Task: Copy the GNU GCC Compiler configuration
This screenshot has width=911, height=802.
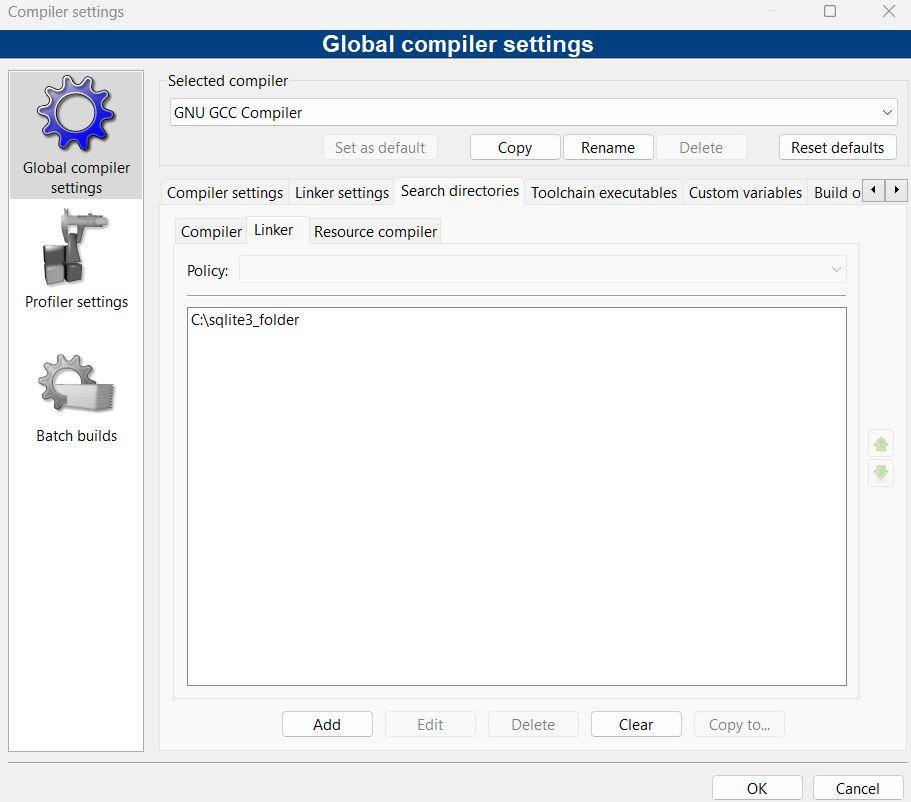Action: [x=514, y=146]
